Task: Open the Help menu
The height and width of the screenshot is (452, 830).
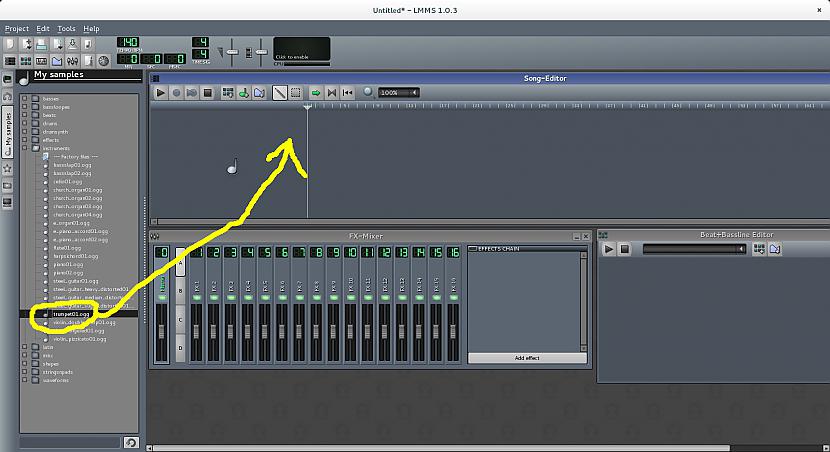Action: pos(91,29)
